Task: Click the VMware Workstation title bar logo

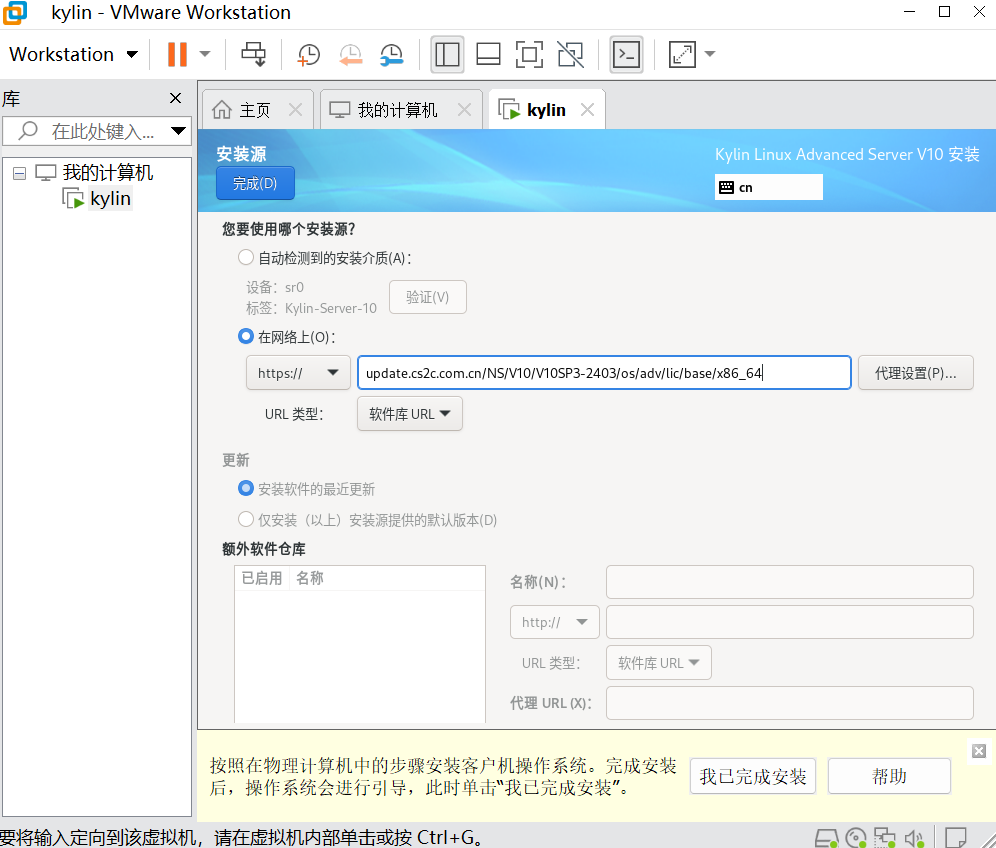Action: [15, 13]
